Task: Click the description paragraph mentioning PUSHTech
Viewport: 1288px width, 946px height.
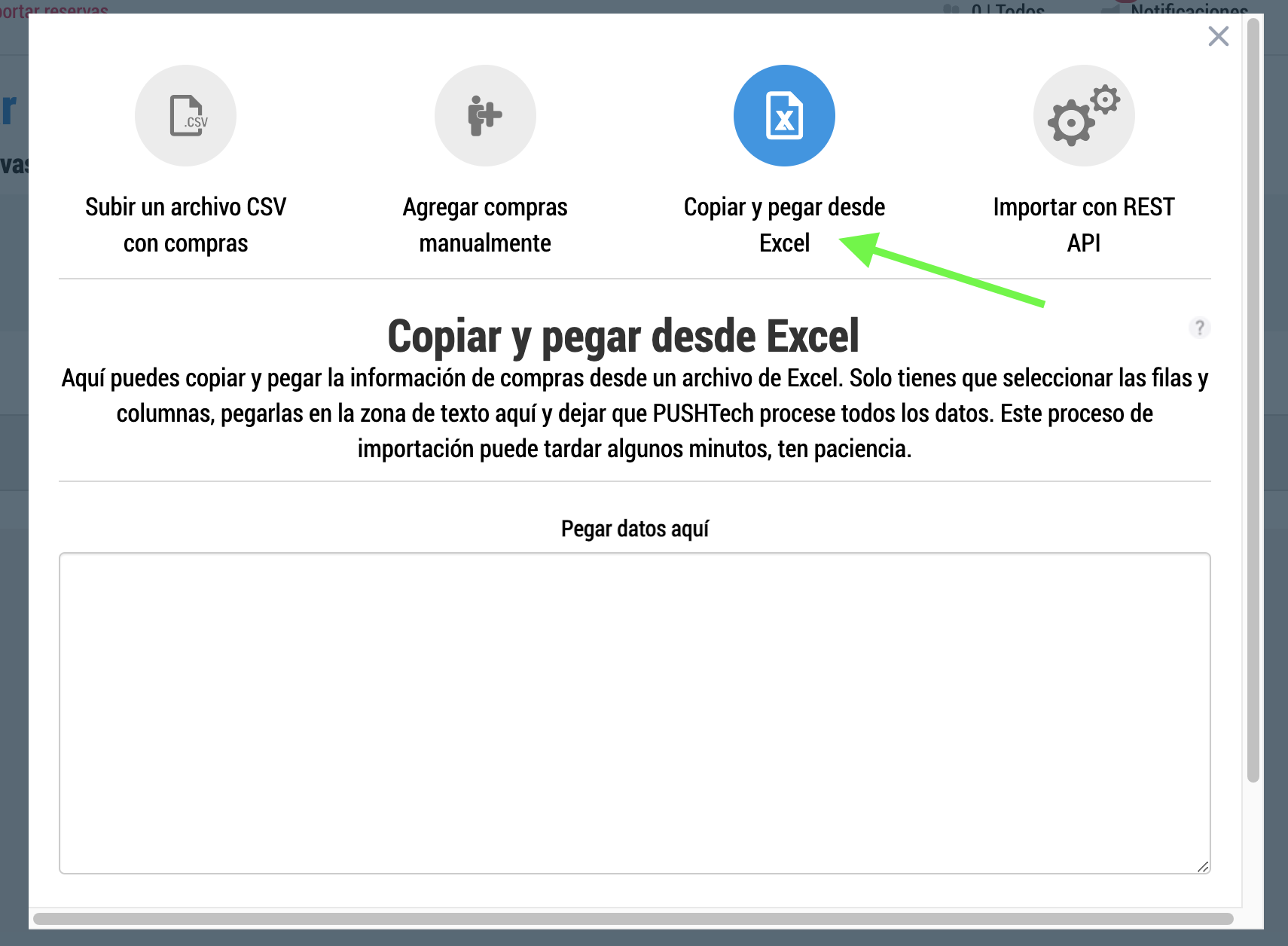Action: click(635, 413)
